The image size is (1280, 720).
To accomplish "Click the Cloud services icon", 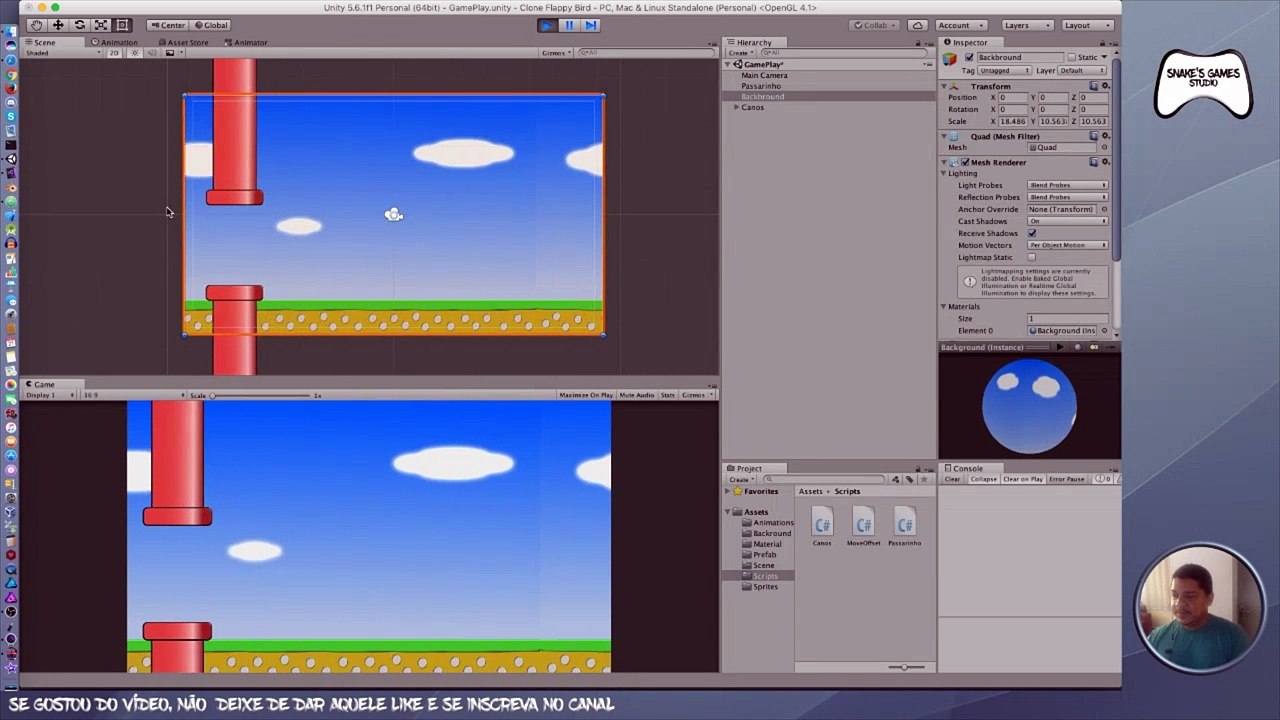I will [917, 25].
